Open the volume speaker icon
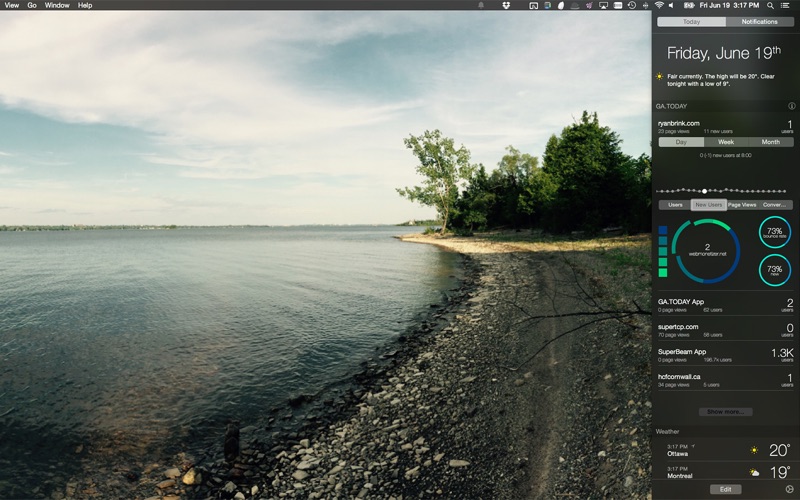This screenshot has width=800, height=500. pyautogui.click(x=671, y=5)
